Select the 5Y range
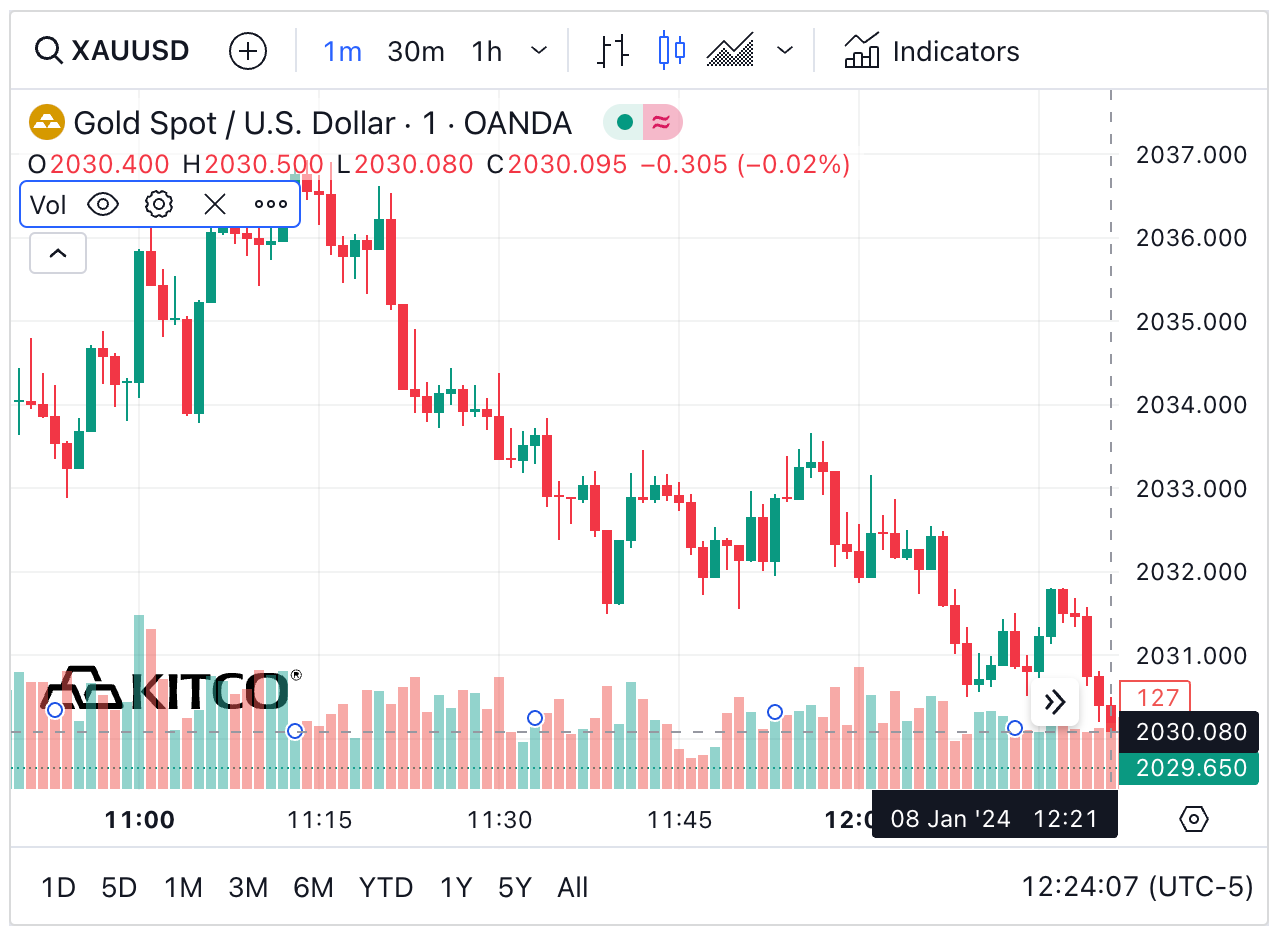This screenshot has width=1280, height=934. point(515,887)
